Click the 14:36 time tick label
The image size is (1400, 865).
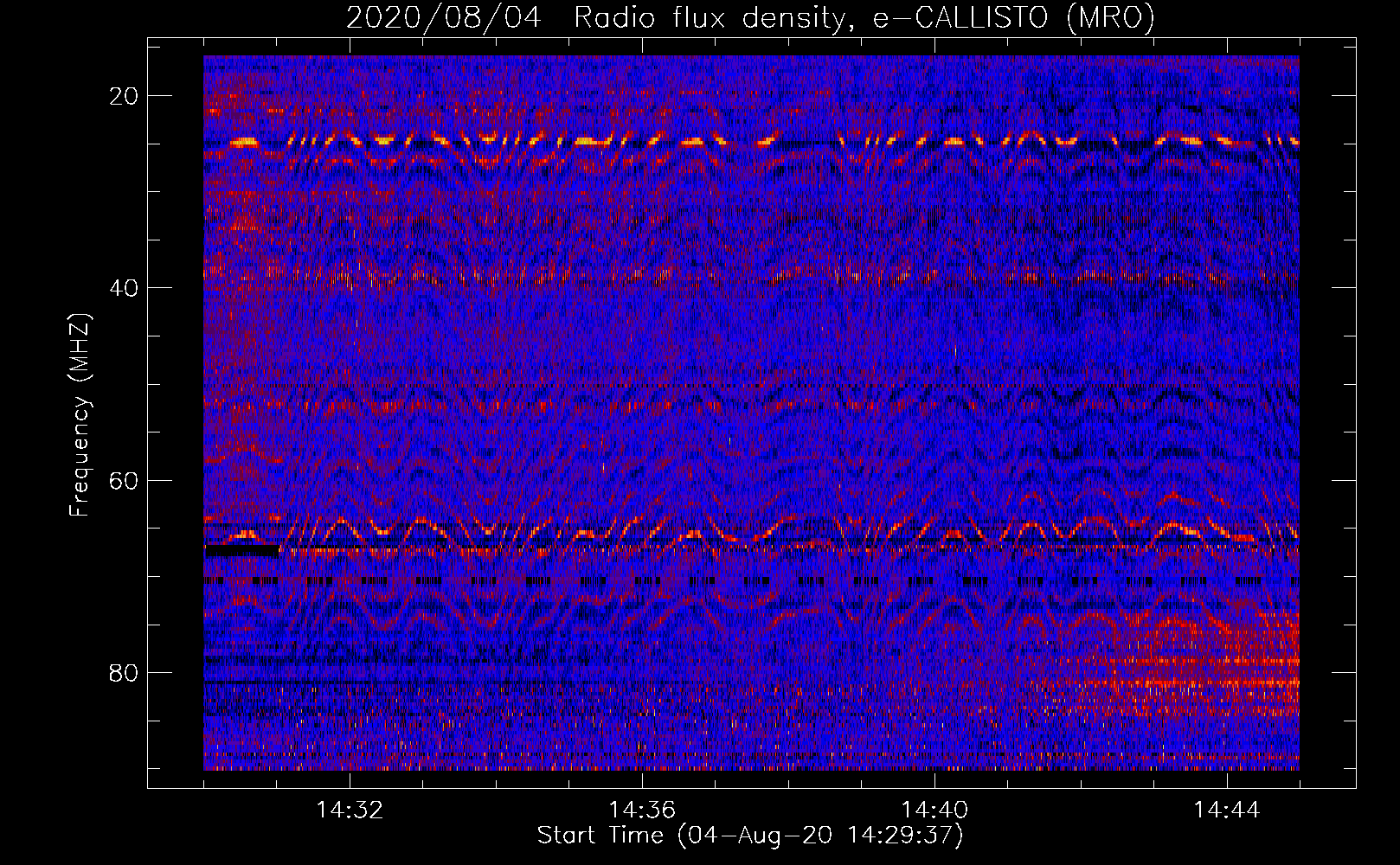642,811
